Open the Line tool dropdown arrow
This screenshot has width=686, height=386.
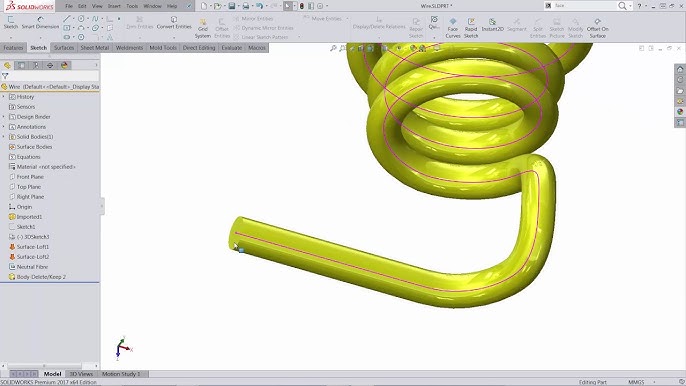pos(73,19)
